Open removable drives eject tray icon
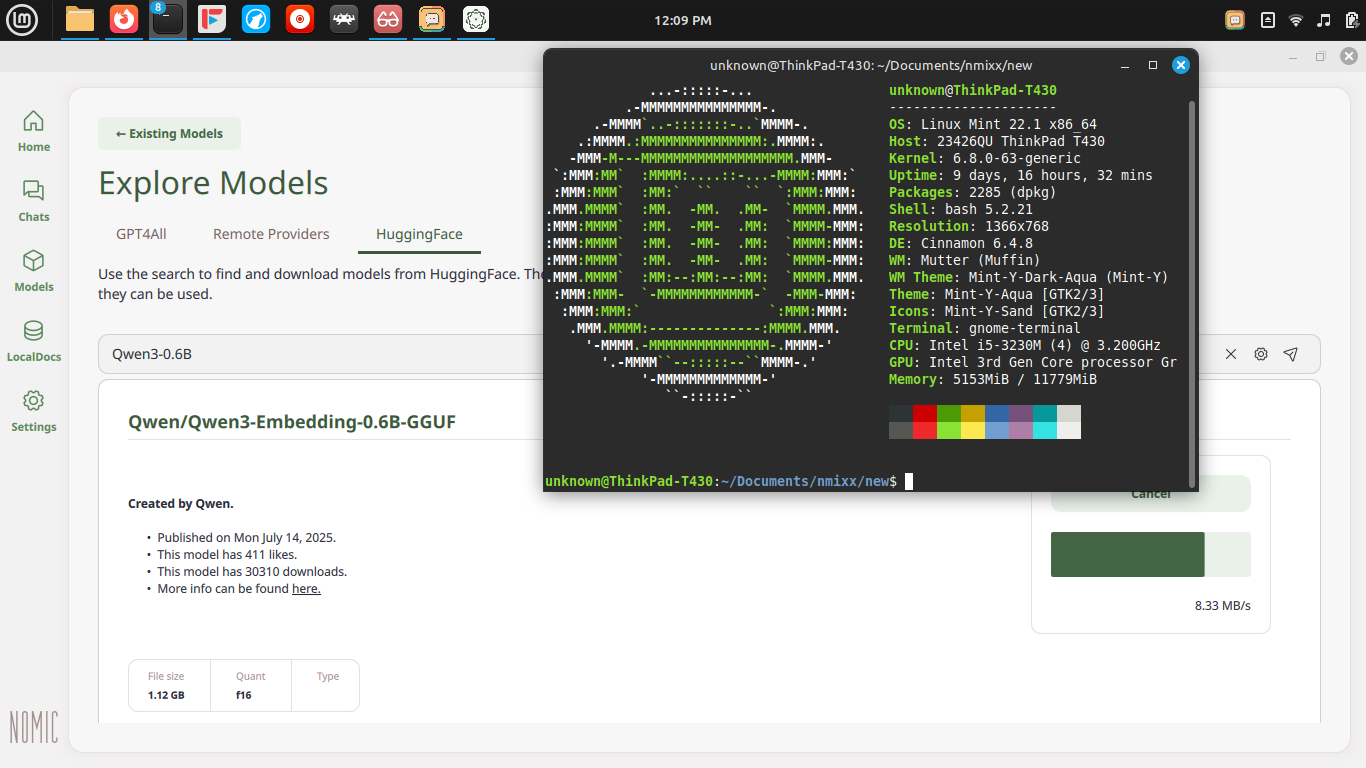Image resolution: width=1366 pixels, height=768 pixels. (1267, 20)
